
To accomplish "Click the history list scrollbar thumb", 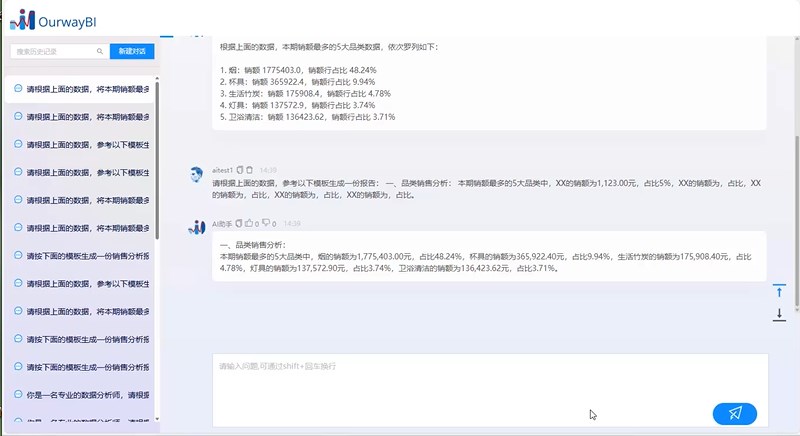I will (x=157, y=159).
